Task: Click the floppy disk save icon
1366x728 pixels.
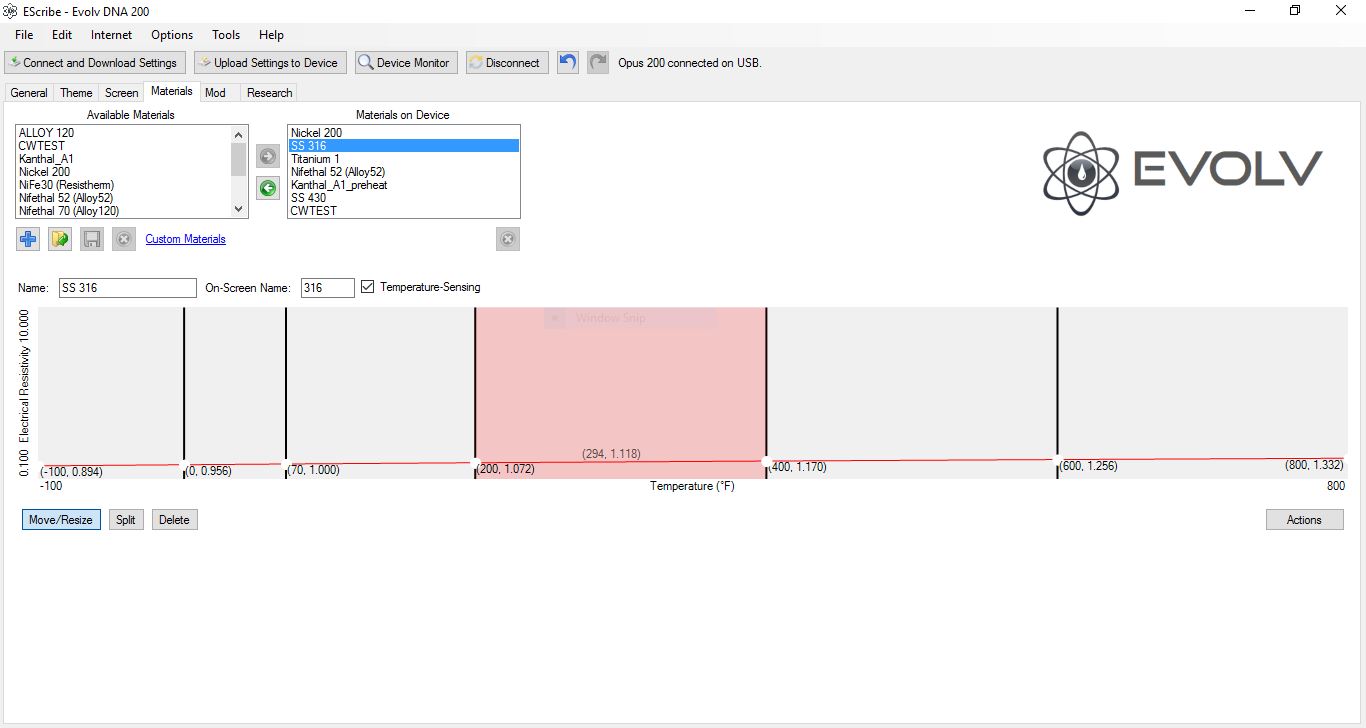Action: pos(92,239)
